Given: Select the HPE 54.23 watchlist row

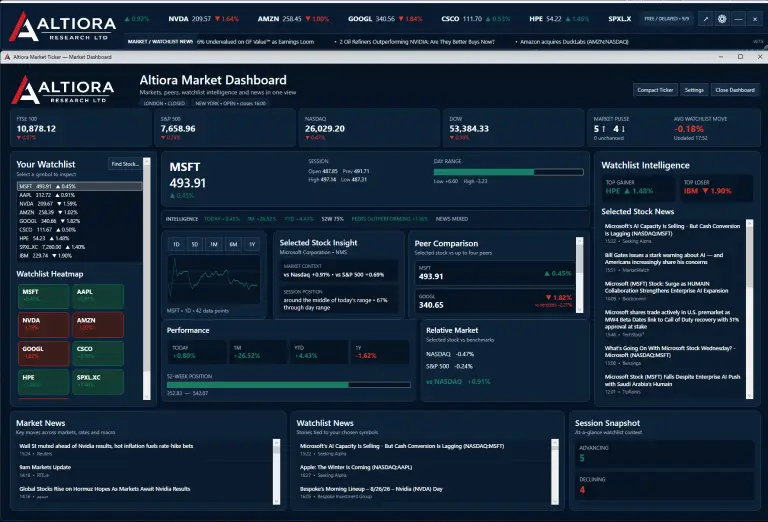Looking at the screenshot, I should coord(80,238).
